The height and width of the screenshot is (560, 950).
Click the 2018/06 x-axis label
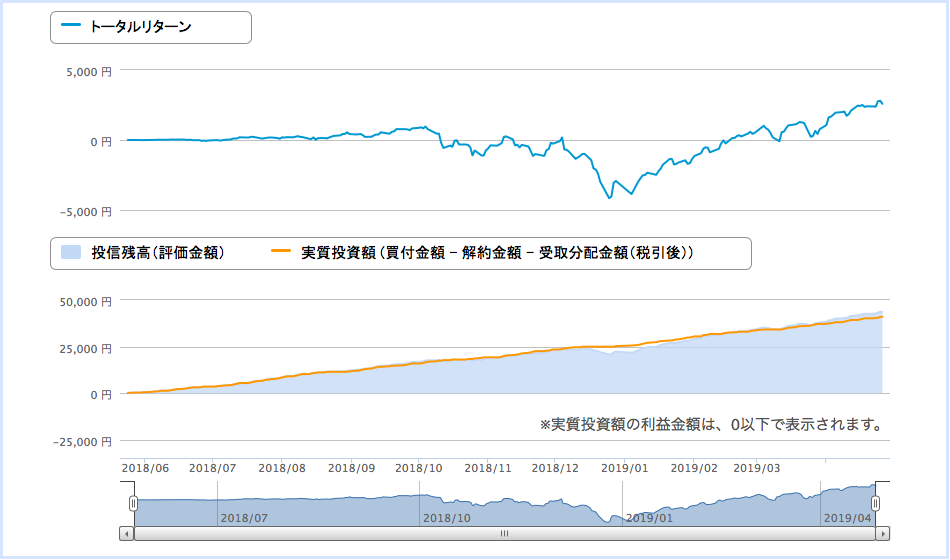pyautogui.click(x=145, y=468)
